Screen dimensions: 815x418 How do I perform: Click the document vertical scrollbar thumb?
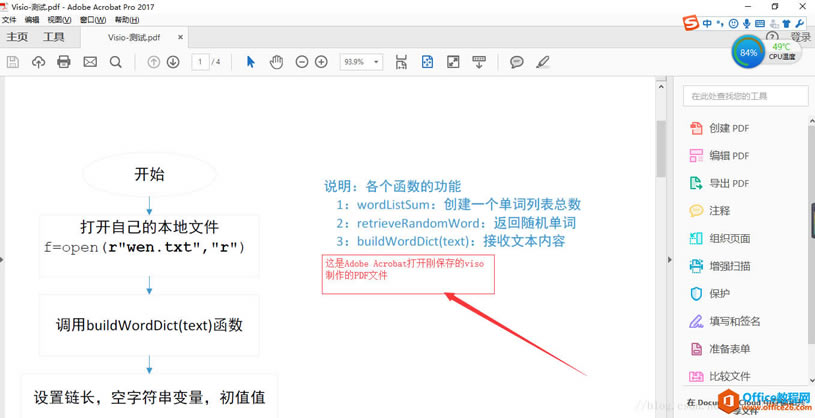[x=661, y=149]
